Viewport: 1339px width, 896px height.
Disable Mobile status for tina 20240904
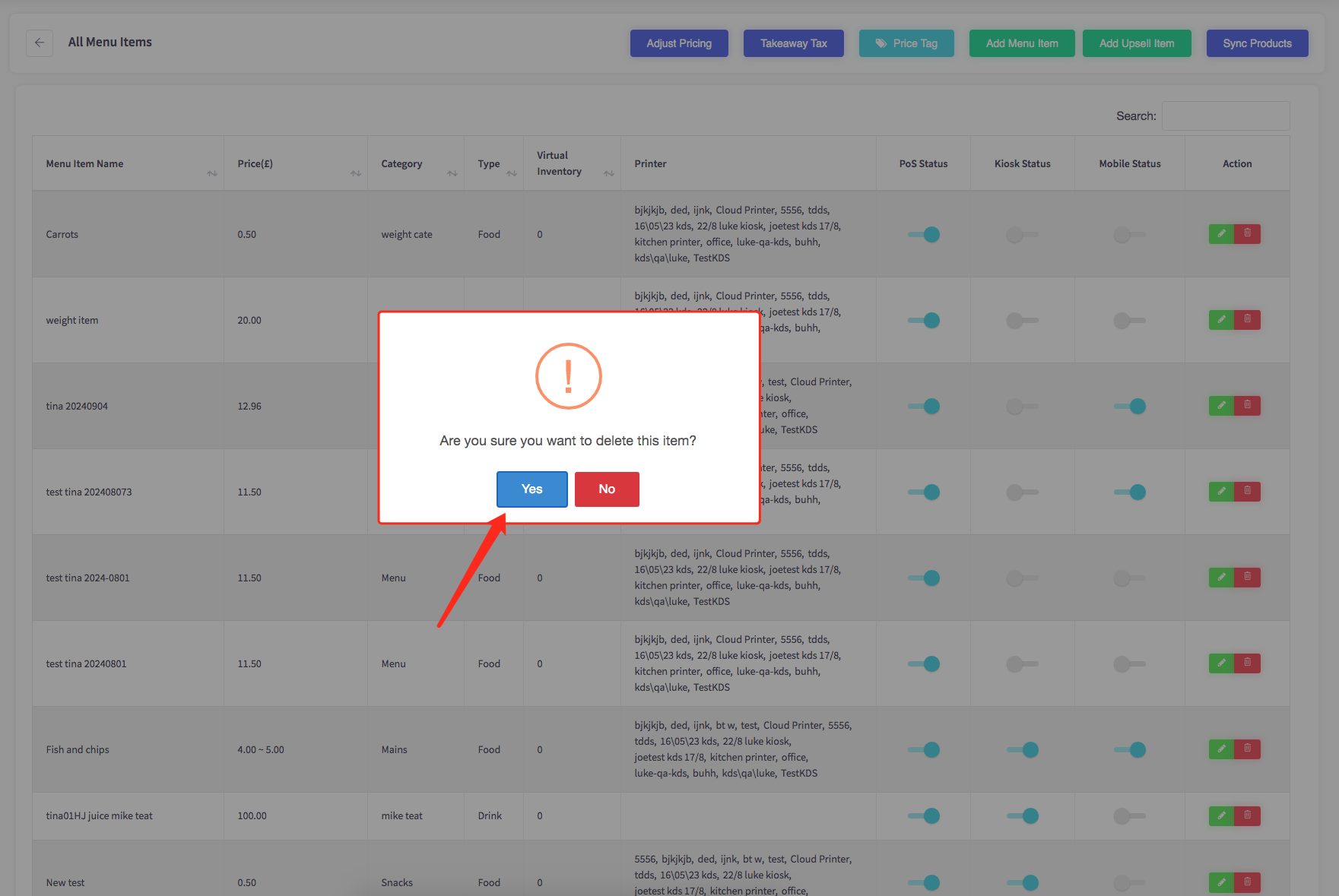click(1130, 407)
